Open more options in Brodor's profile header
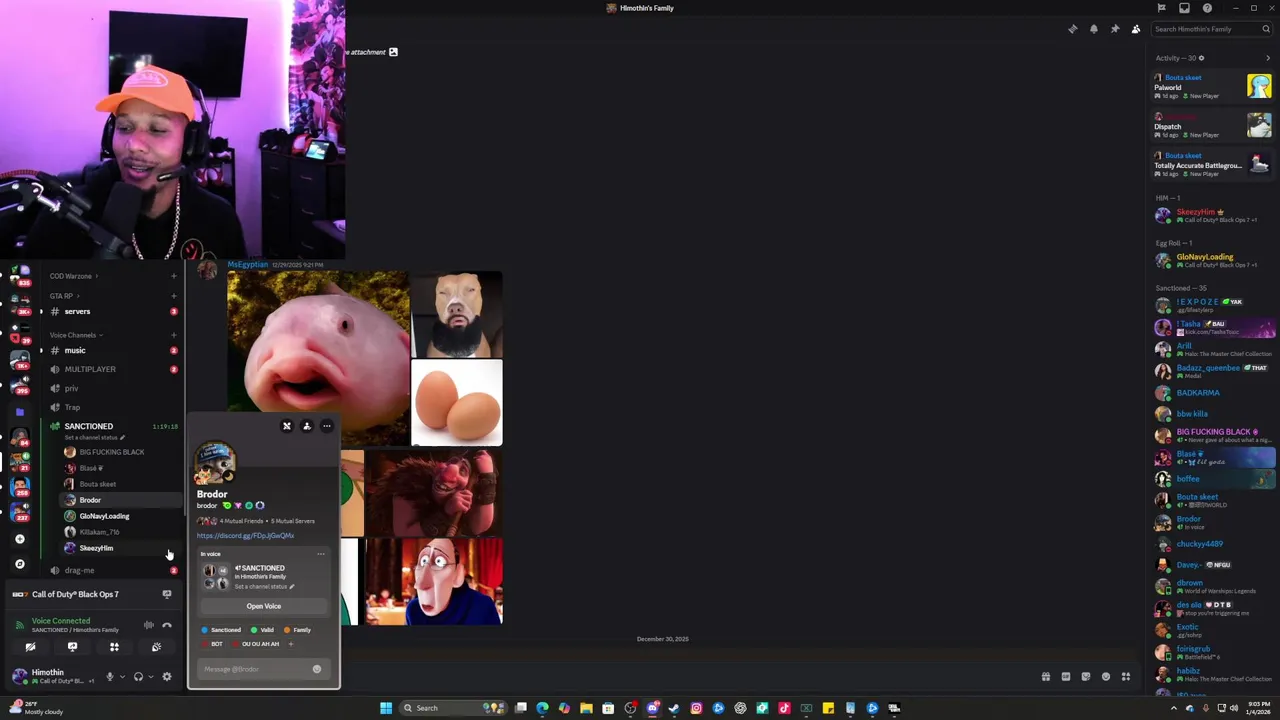1280x720 pixels. click(326, 426)
